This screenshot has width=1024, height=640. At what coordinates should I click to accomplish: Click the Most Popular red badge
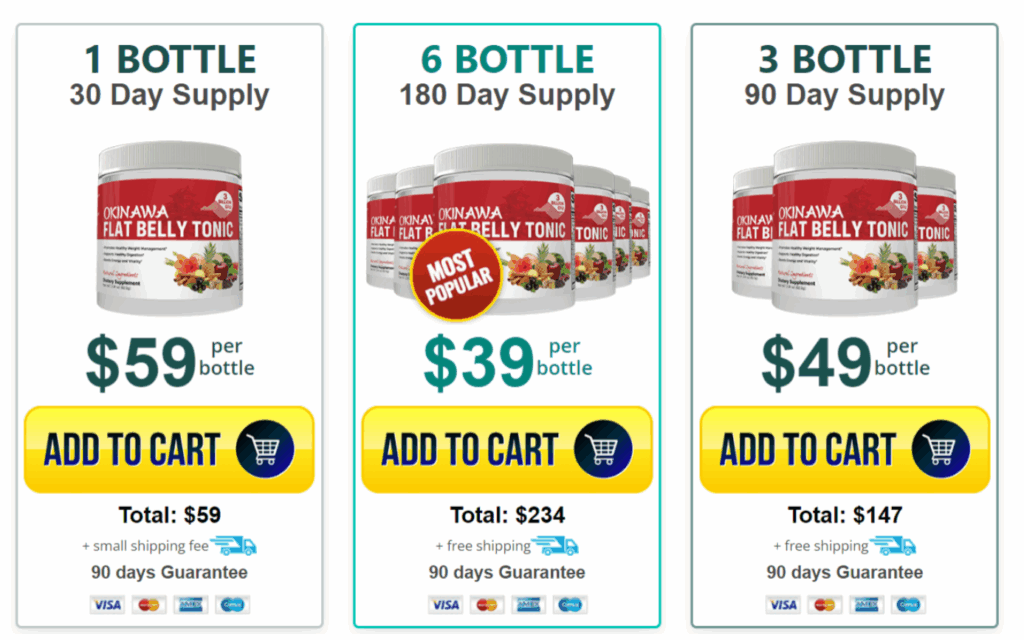point(456,276)
